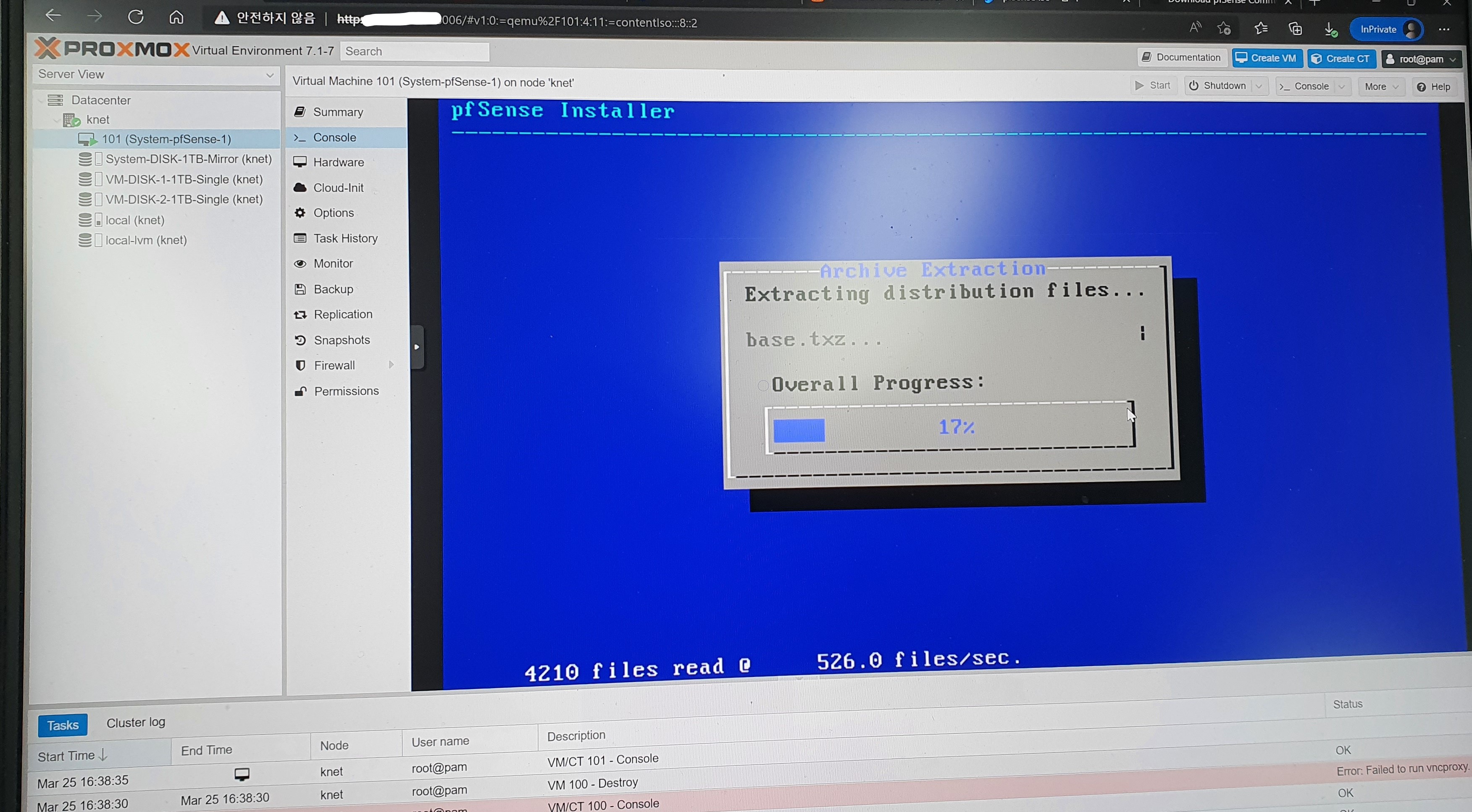Open the browser collections icon
This screenshot has width=1472, height=812.
point(1296,29)
